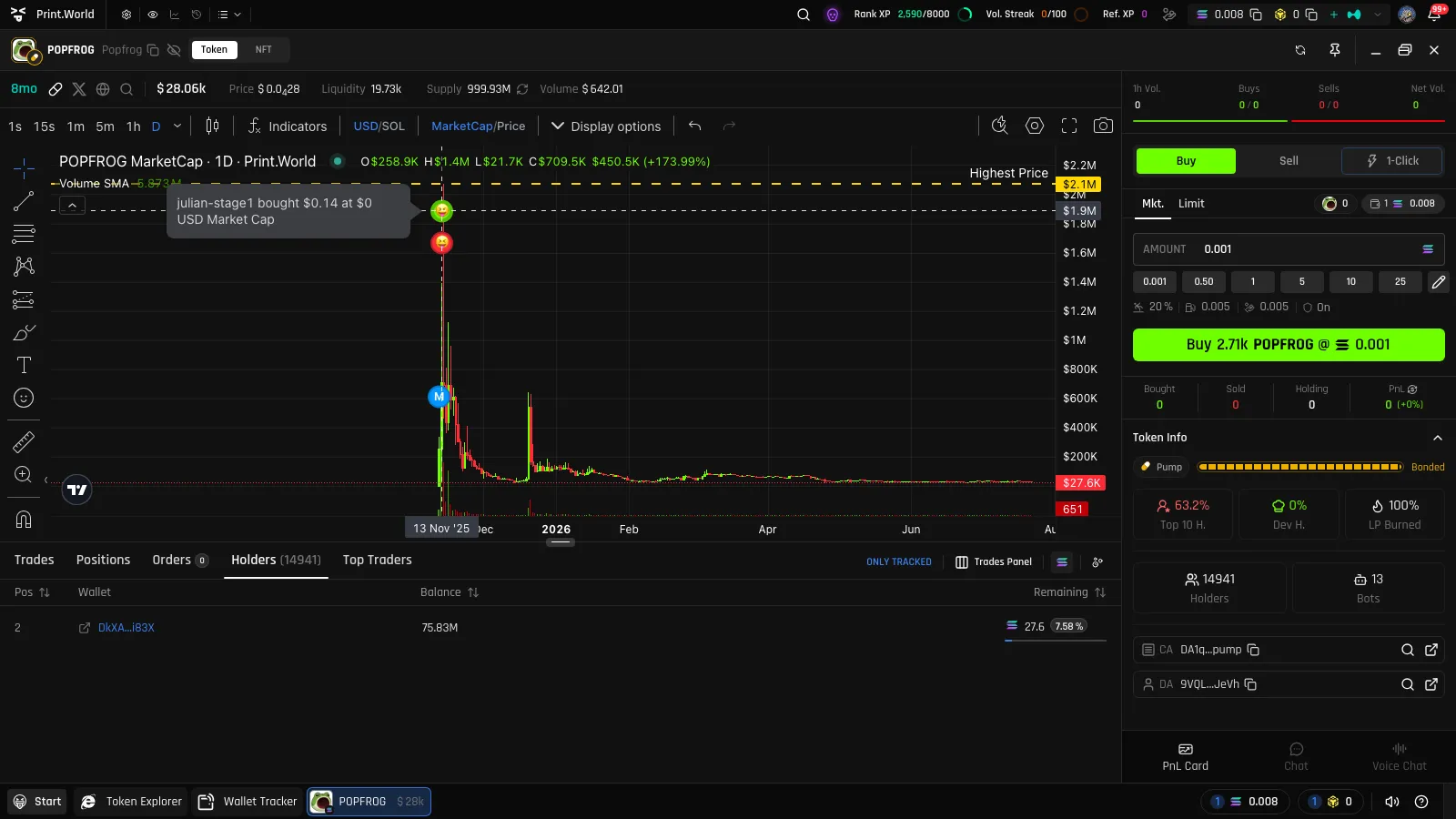This screenshot has height=819, width=1456.
Task: Open chart settings hexagon icon
Action: point(1035,126)
